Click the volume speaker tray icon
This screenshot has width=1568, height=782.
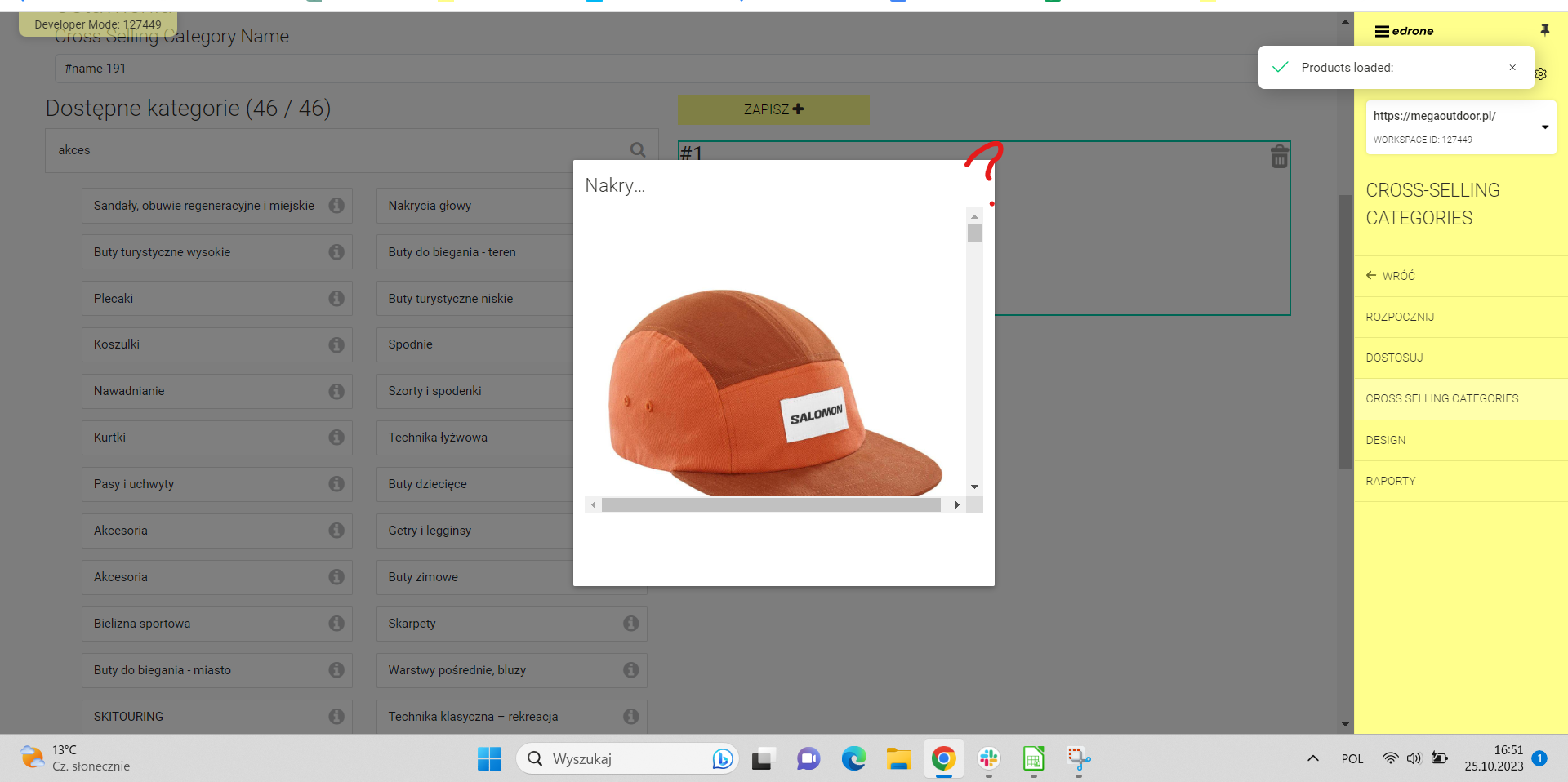(x=1414, y=758)
